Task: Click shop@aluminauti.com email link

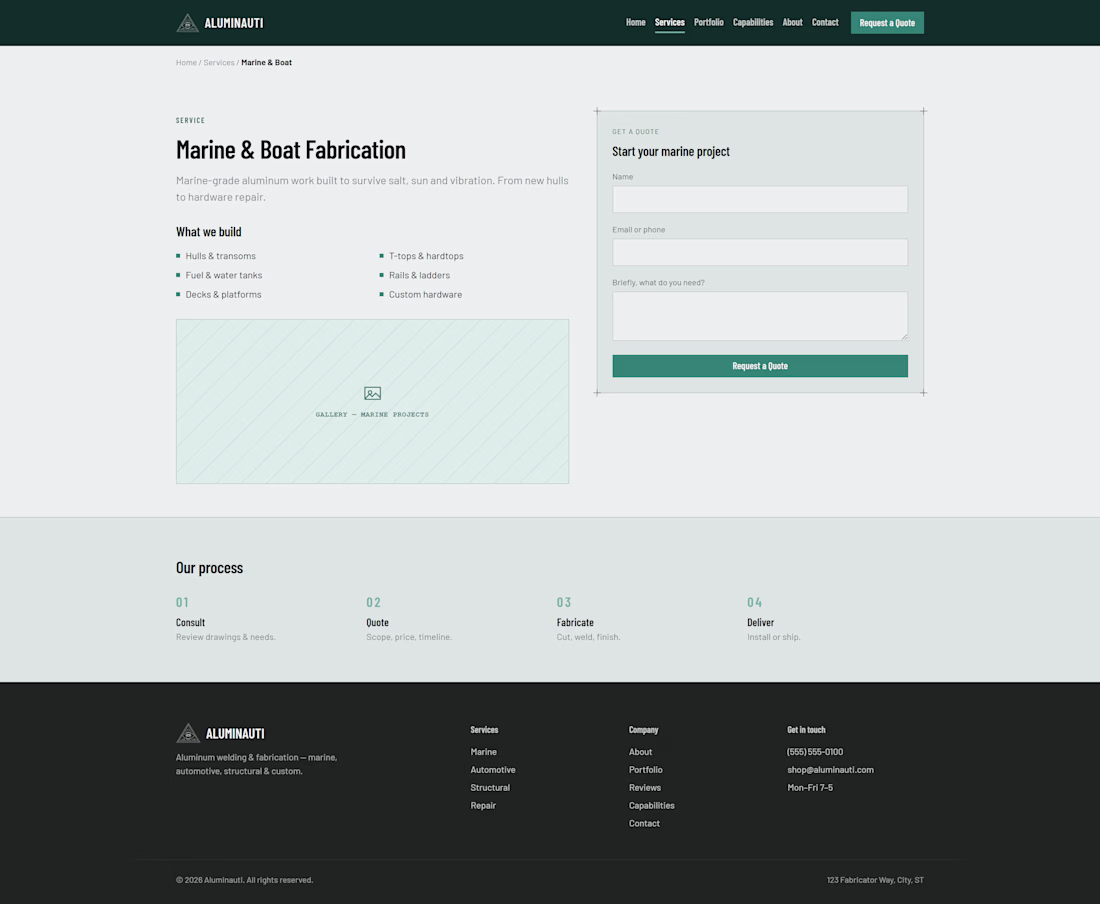Action: point(830,770)
